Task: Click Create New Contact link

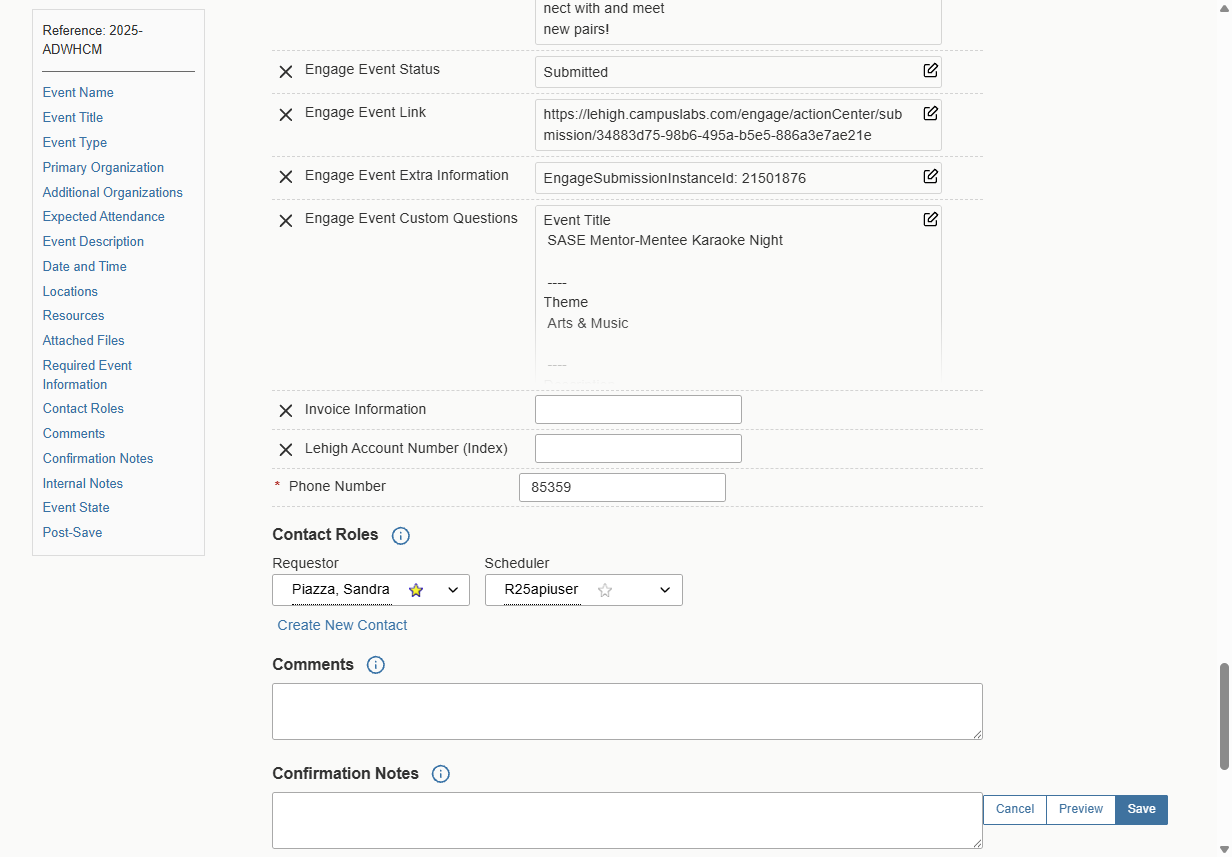Action: coord(342,625)
